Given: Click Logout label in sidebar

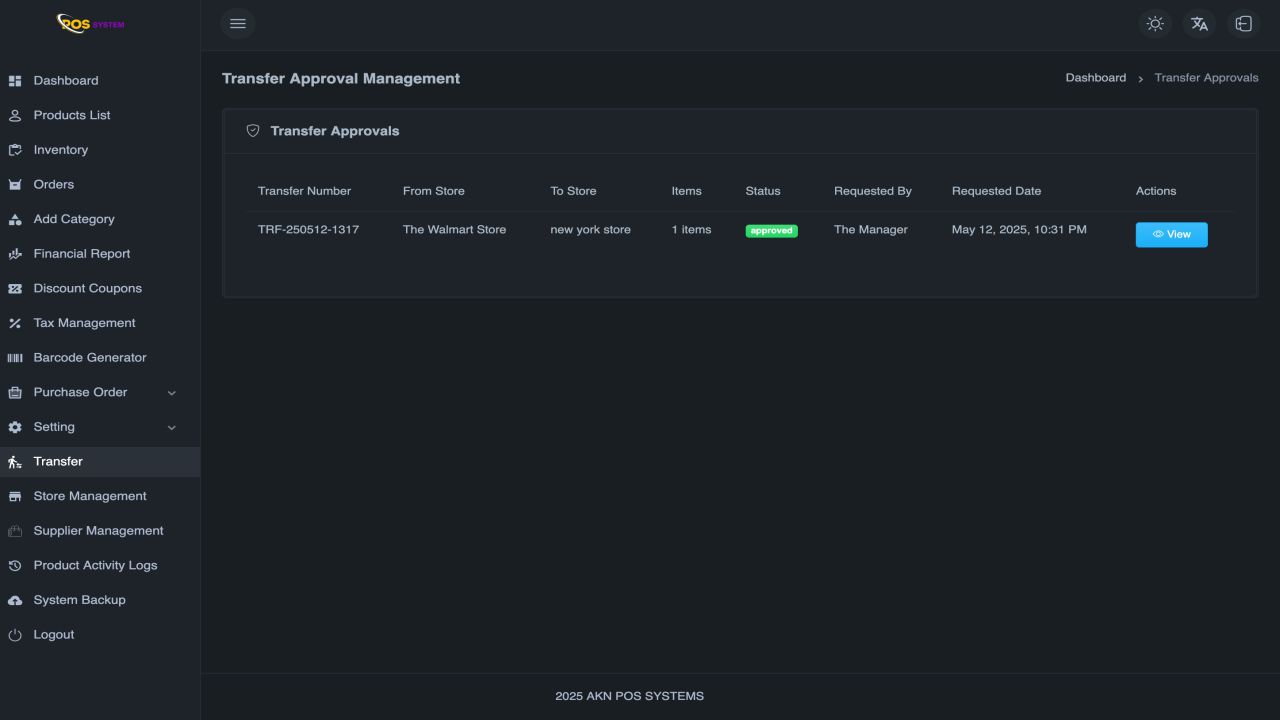Looking at the screenshot, I should pos(54,635).
